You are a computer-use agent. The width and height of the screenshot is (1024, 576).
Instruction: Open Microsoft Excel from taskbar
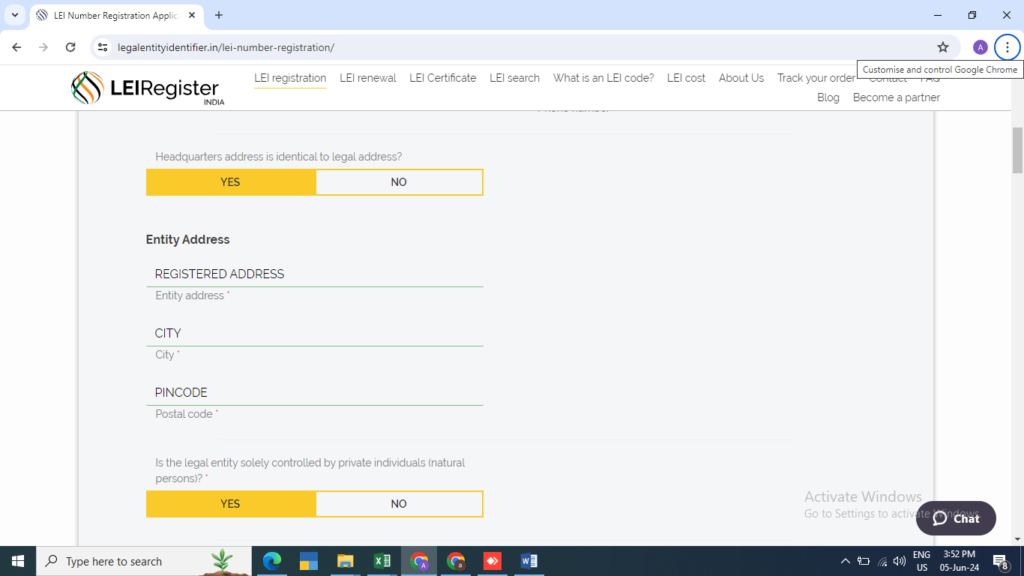tap(382, 561)
